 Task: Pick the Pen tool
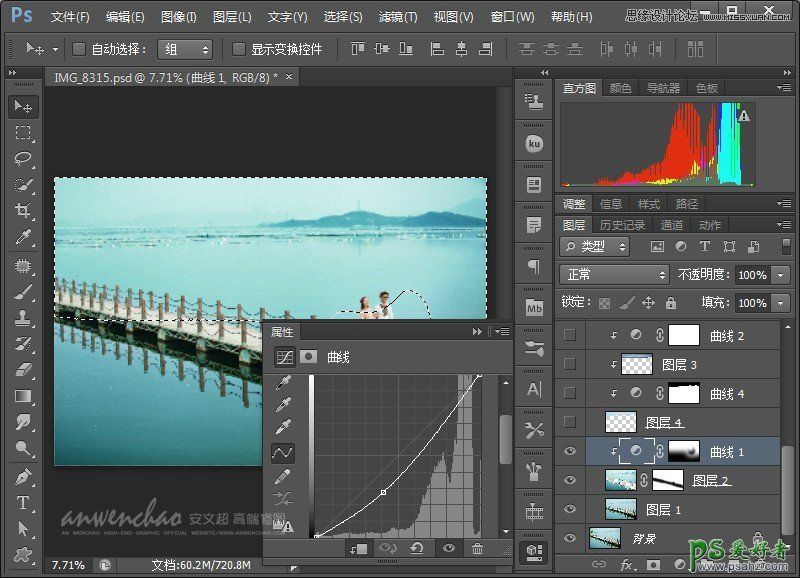click(24, 476)
